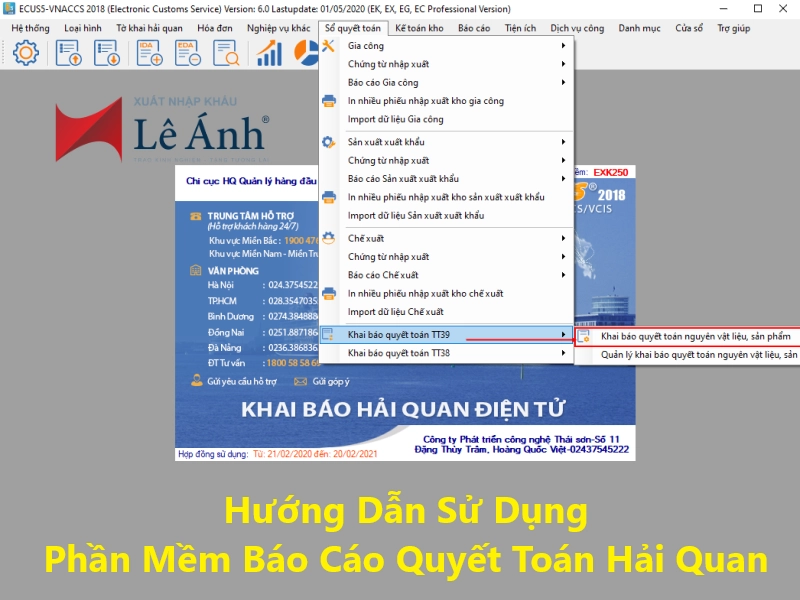
Task: Click the document download arrow toolbar icon
Action: click(x=107, y=54)
